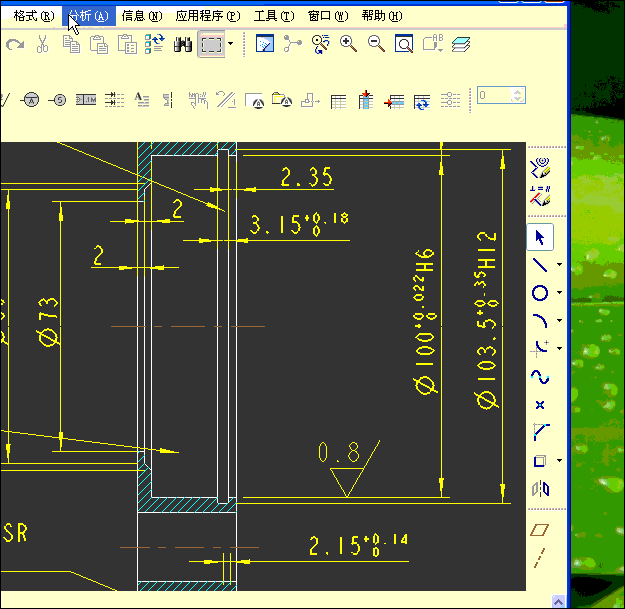Select the arrow pointer tool

point(540,238)
